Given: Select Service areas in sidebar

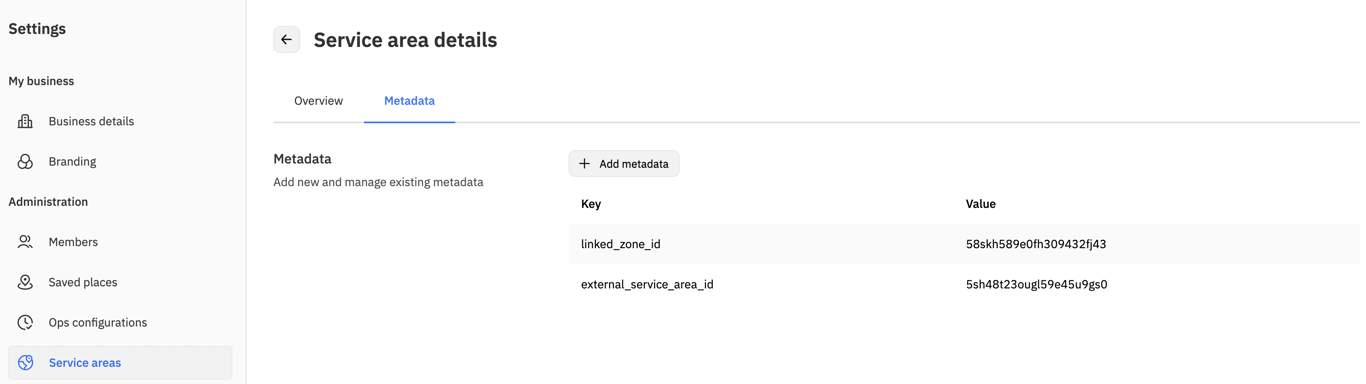Looking at the screenshot, I should click(x=120, y=363).
